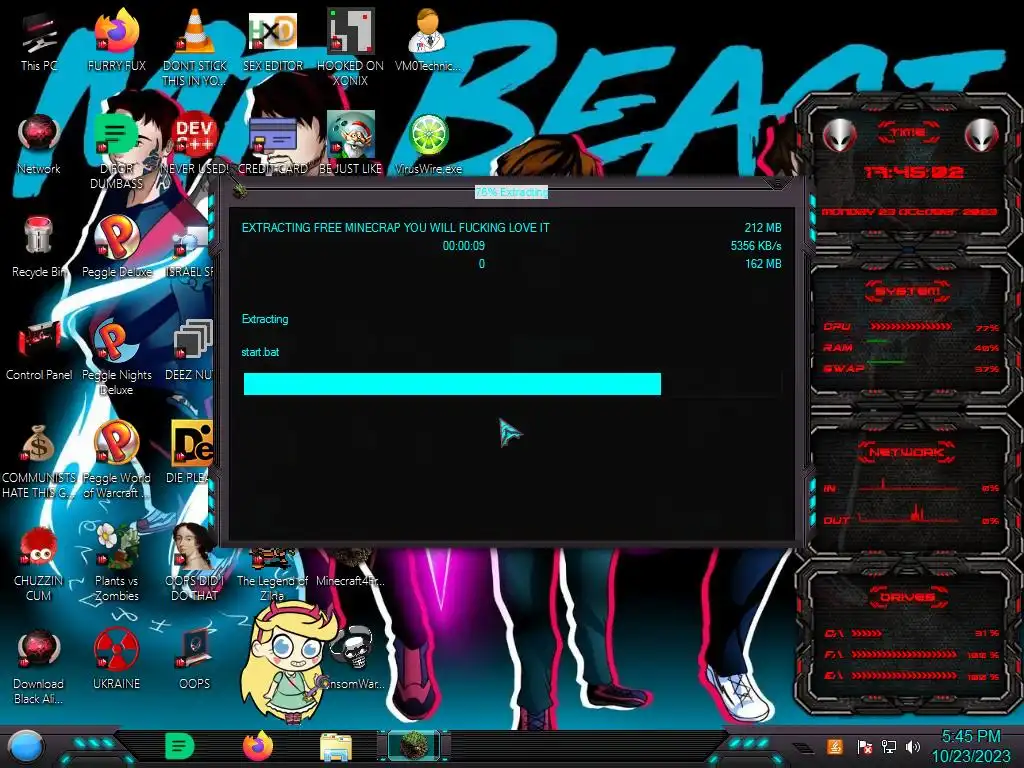Click the start.bat file name in the dialog

[x=260, y=352]
